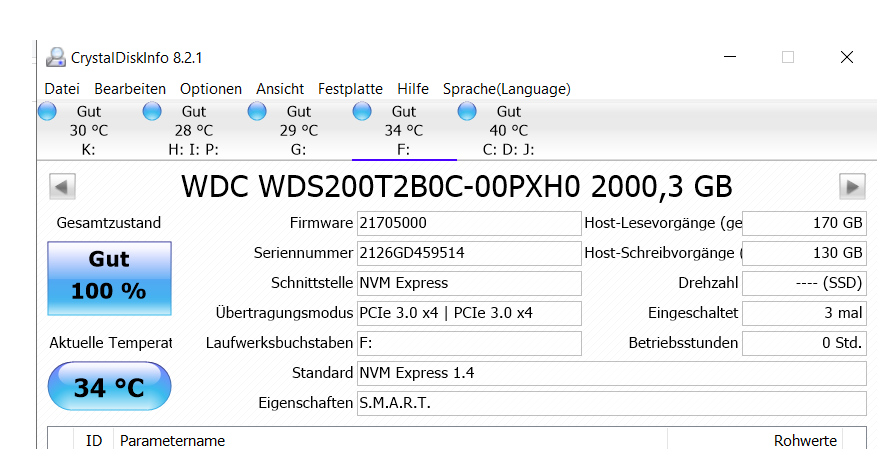
Task: Click the Eingeschaltet value 3 mal
Action: pos(804,313)
